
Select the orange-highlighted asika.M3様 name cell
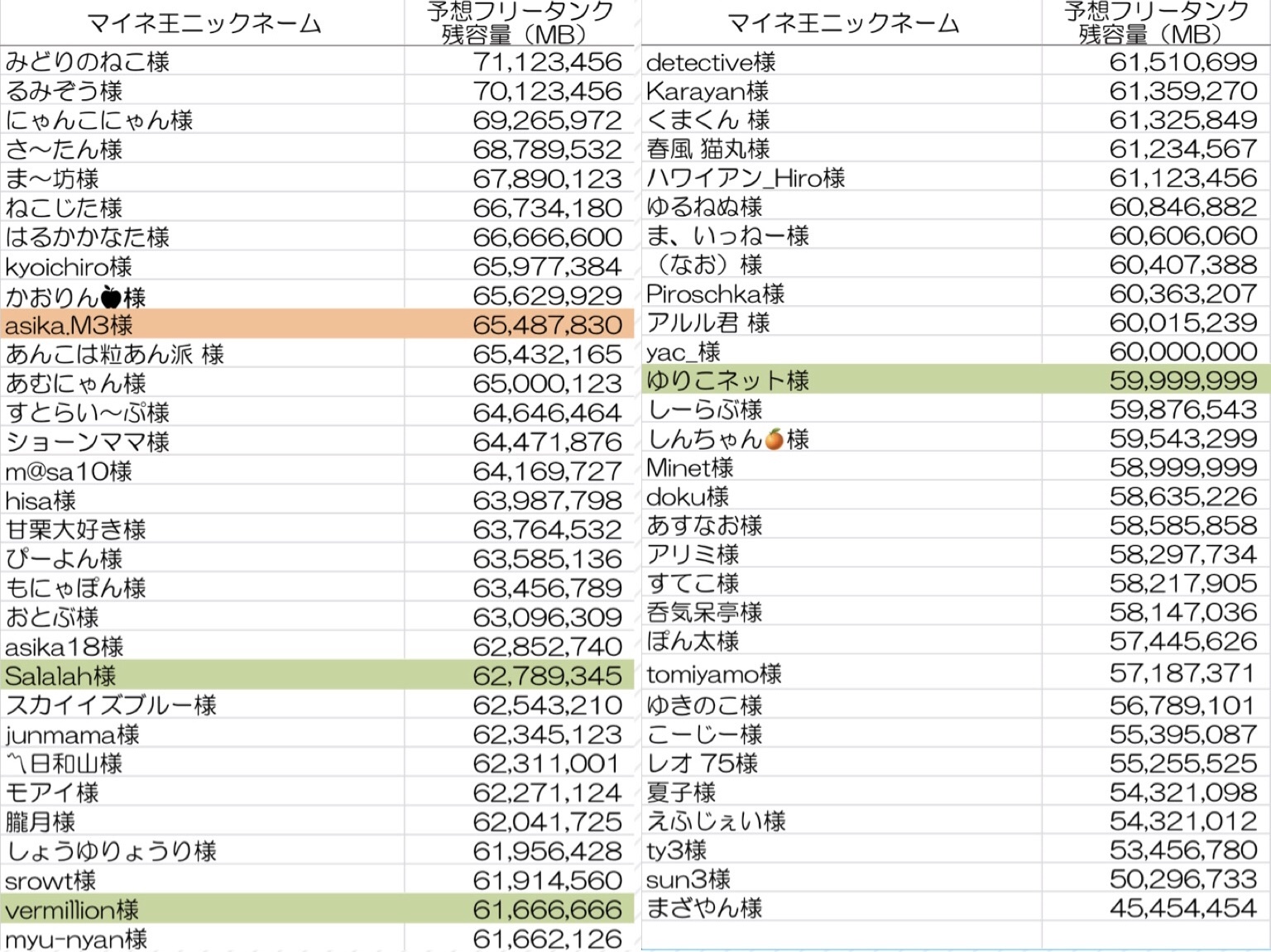click(69, 325)
